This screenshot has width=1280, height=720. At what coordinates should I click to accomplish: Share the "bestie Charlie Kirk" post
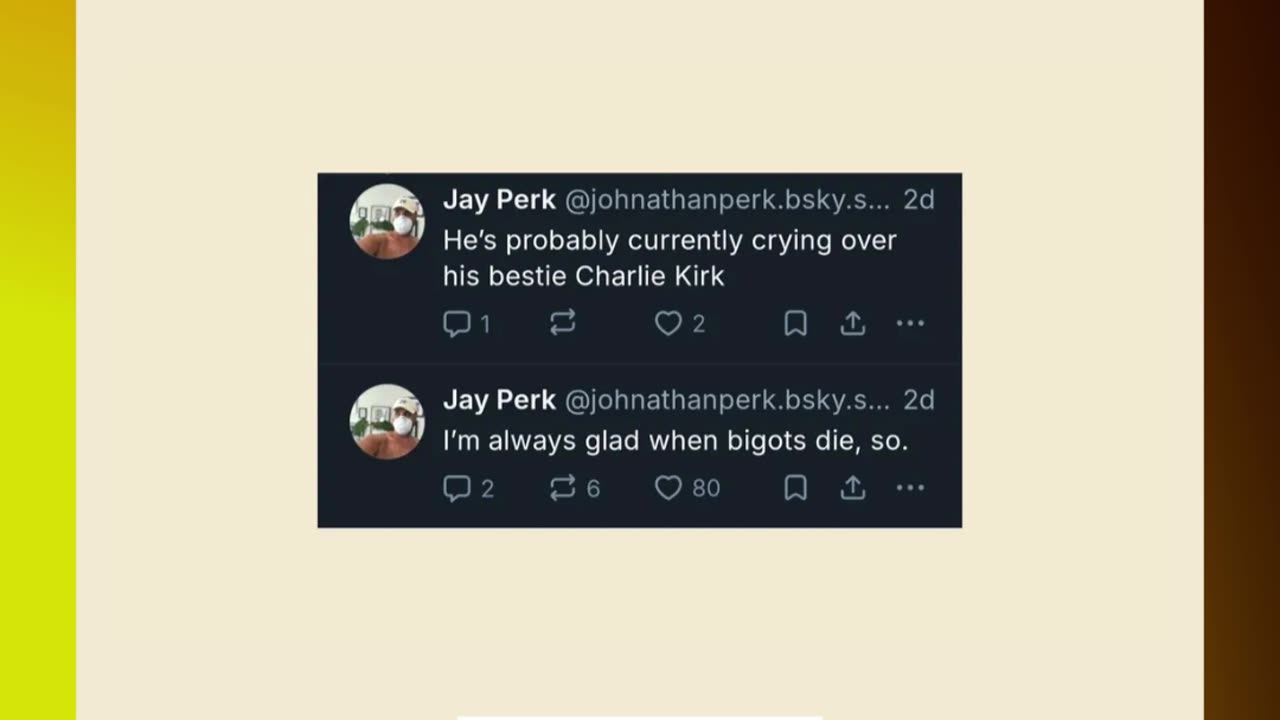pyautogui.click(x=852, y=323)
